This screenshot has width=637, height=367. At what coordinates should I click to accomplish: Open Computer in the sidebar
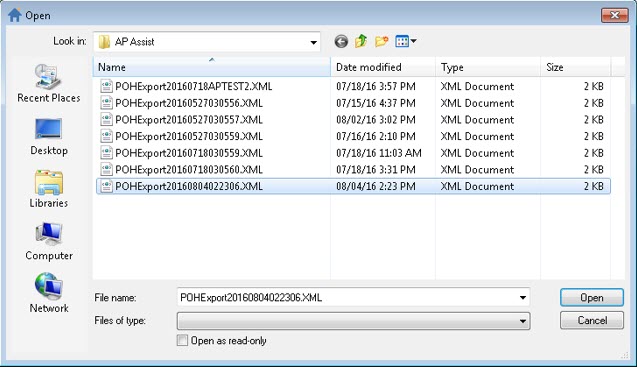[49, 242]
